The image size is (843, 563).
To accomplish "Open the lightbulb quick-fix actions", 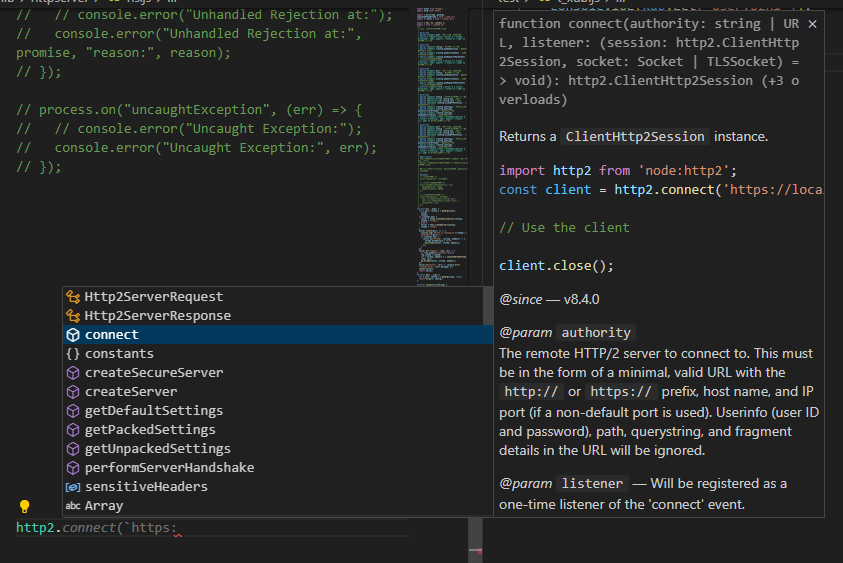I will tap(25, 506).
